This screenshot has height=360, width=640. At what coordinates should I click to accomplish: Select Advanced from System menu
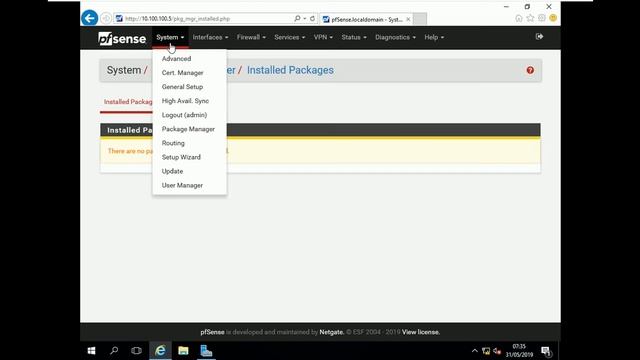coord(176,59)
